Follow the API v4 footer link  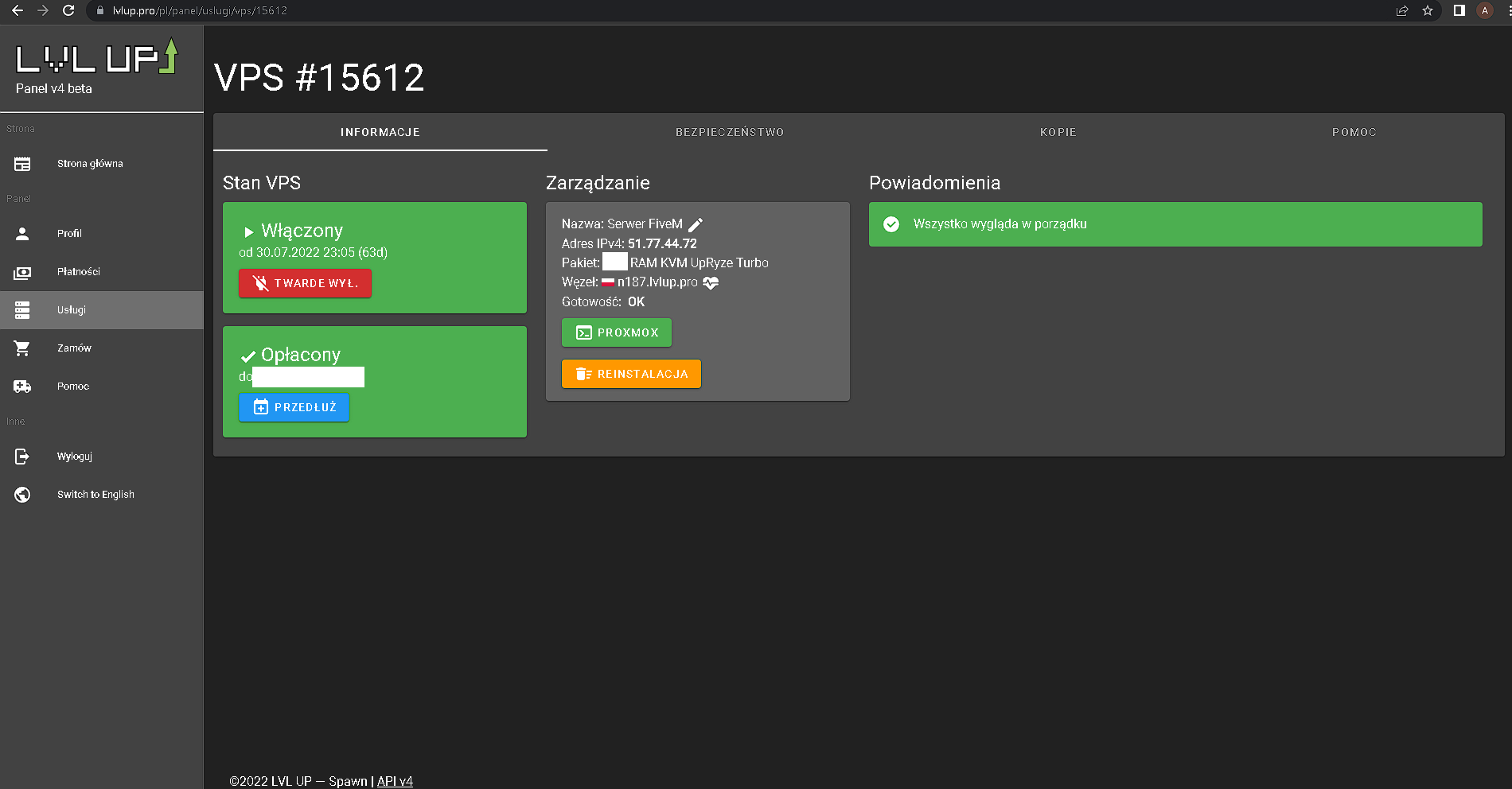(395, 781)
